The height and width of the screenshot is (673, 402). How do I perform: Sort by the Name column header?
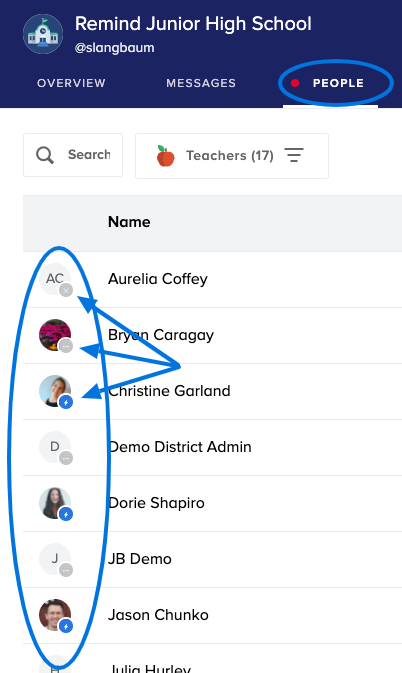tap(129, 222)
